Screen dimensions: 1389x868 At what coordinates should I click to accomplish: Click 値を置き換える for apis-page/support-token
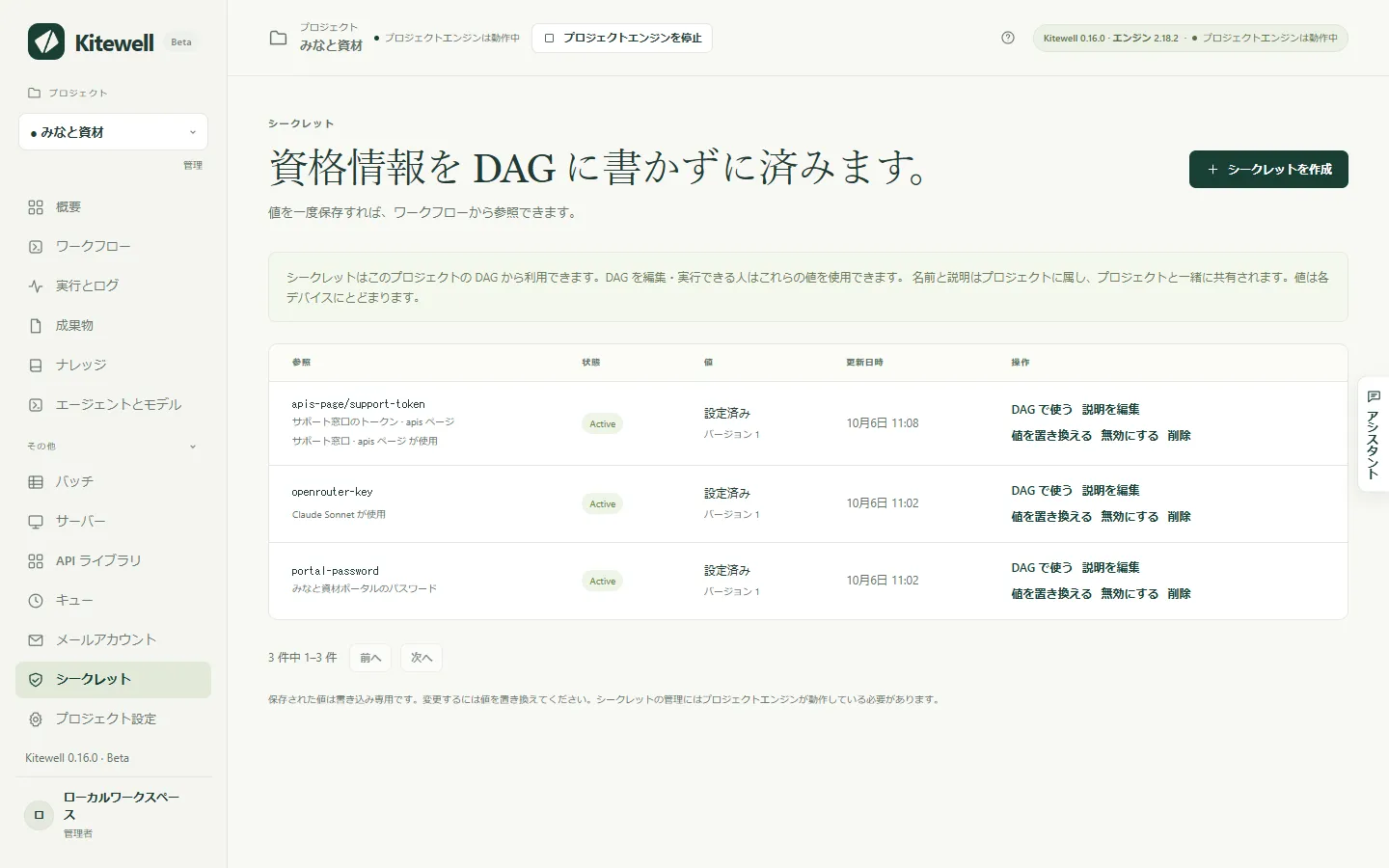pos(1051,436)
